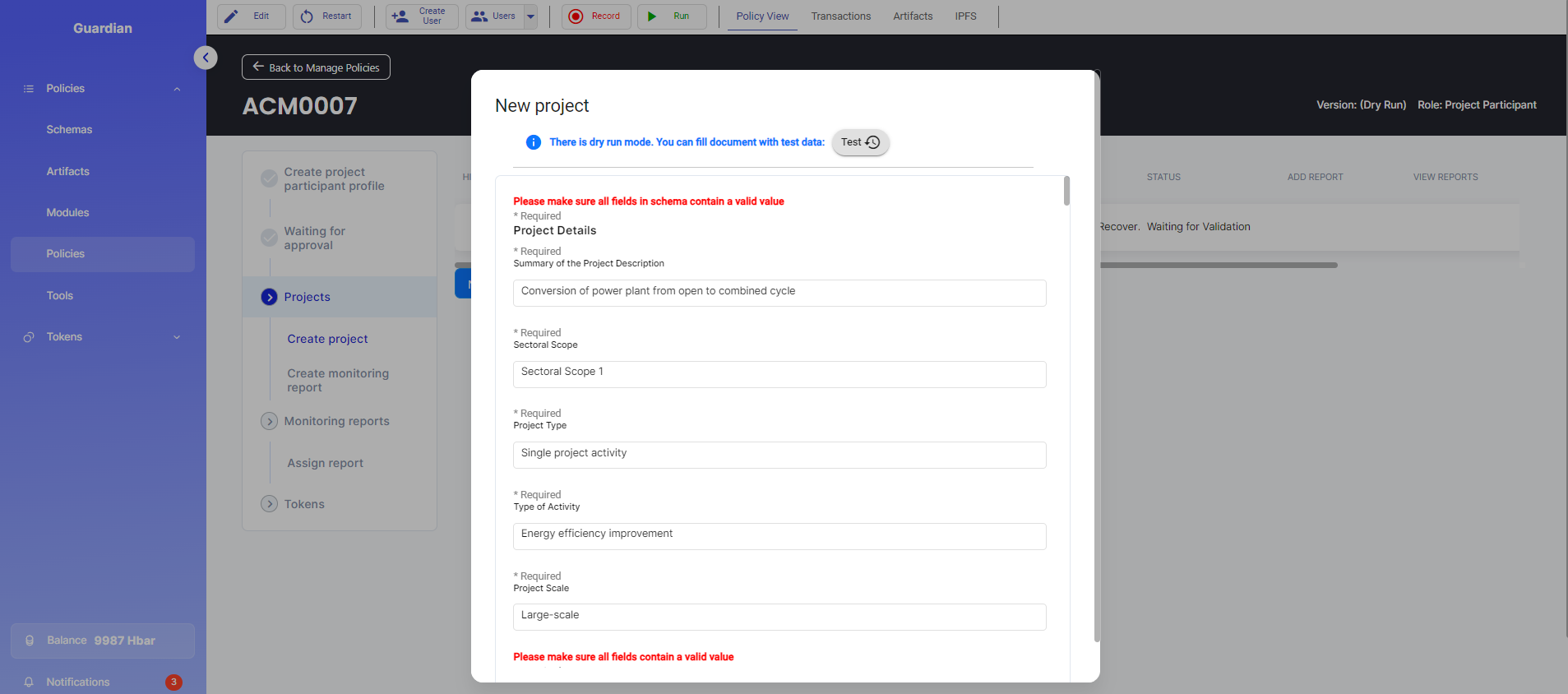Fill test data with Test button
The height and width of the screenshot is (694, 1568).
[x=860, y=142]
